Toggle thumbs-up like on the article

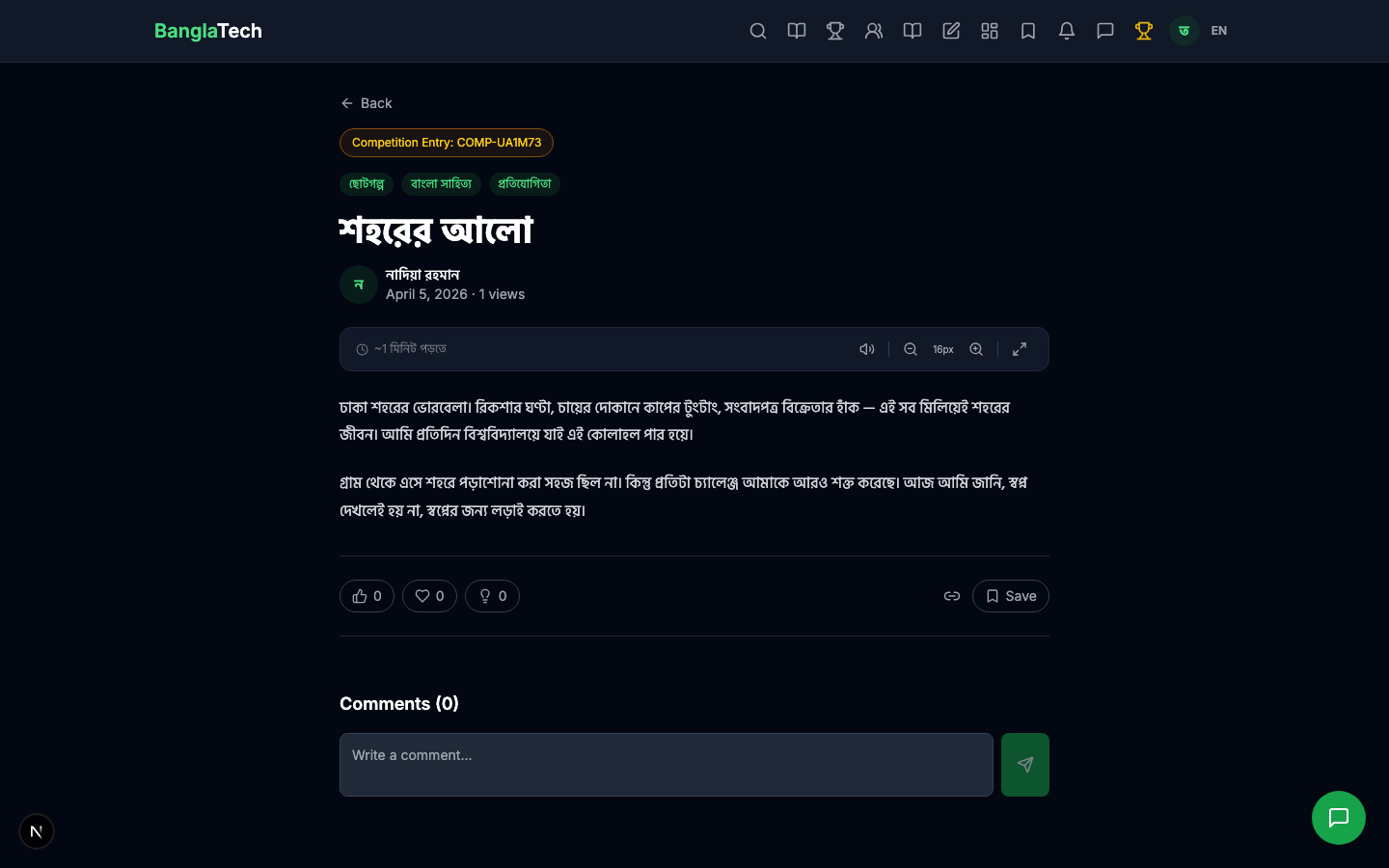367,596
